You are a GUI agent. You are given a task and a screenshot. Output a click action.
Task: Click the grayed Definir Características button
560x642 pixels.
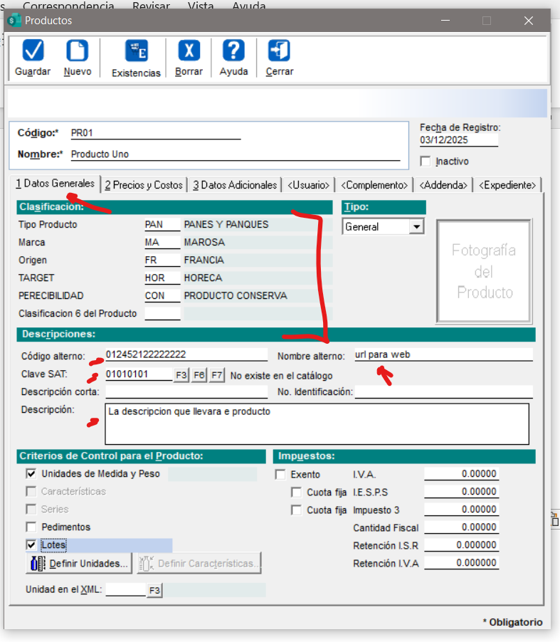[199, 563]
